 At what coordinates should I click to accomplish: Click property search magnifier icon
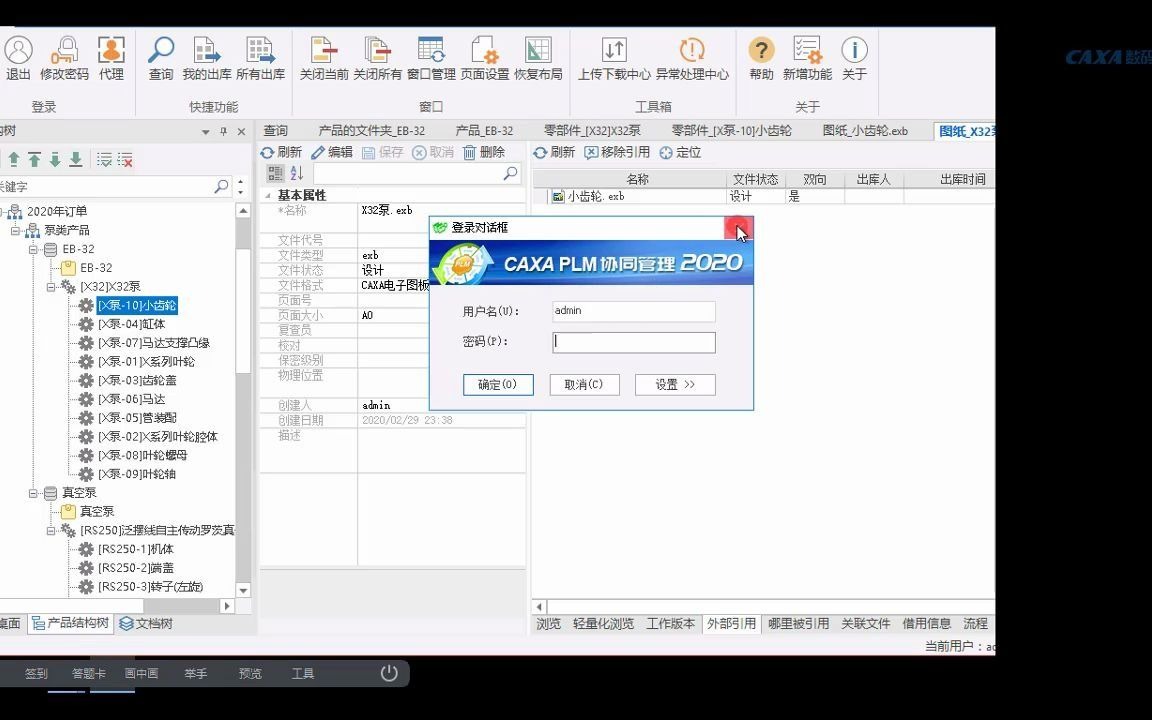pos(511,173)
